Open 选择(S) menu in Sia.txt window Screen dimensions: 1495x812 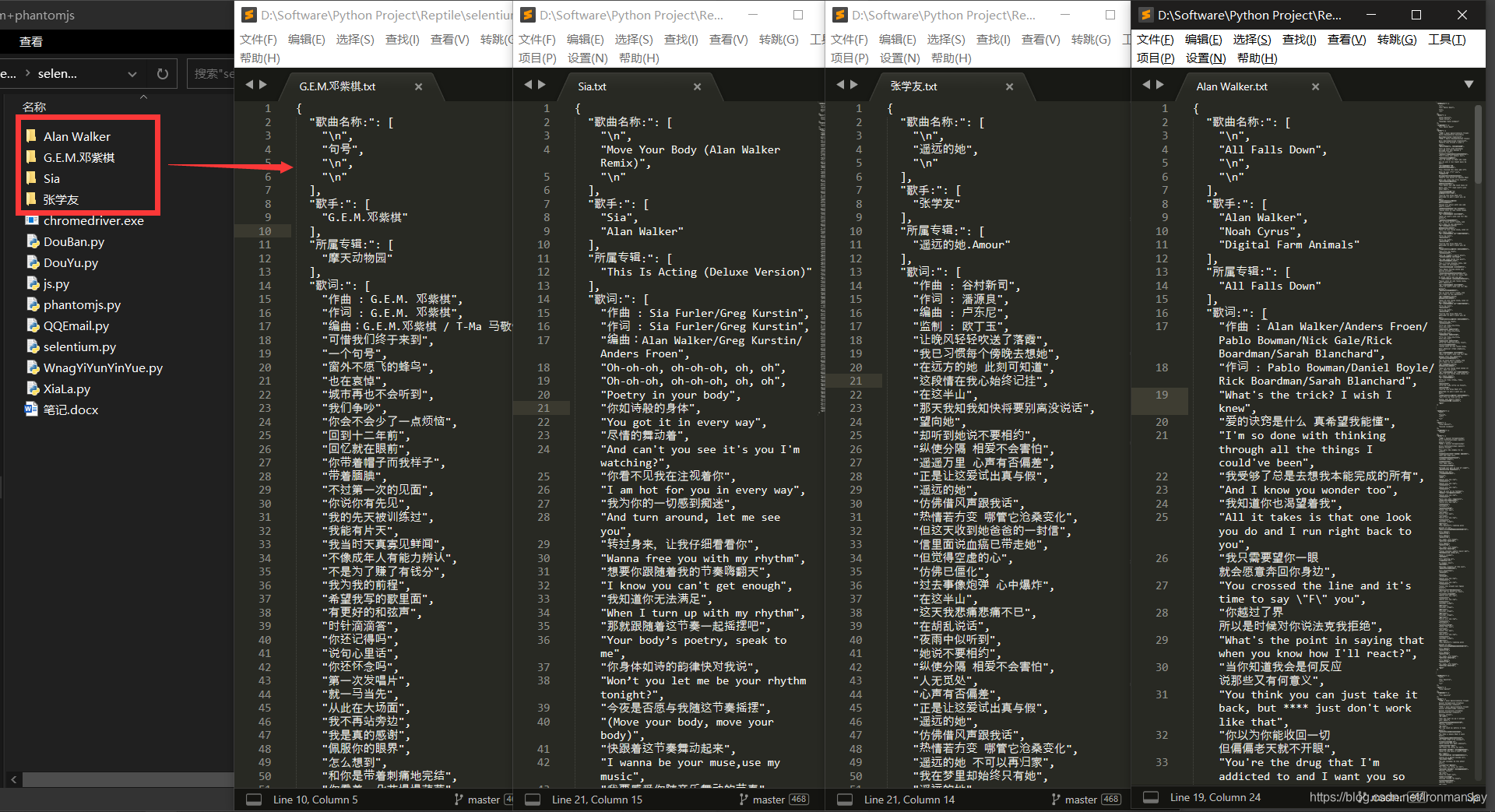click(634, 40)
